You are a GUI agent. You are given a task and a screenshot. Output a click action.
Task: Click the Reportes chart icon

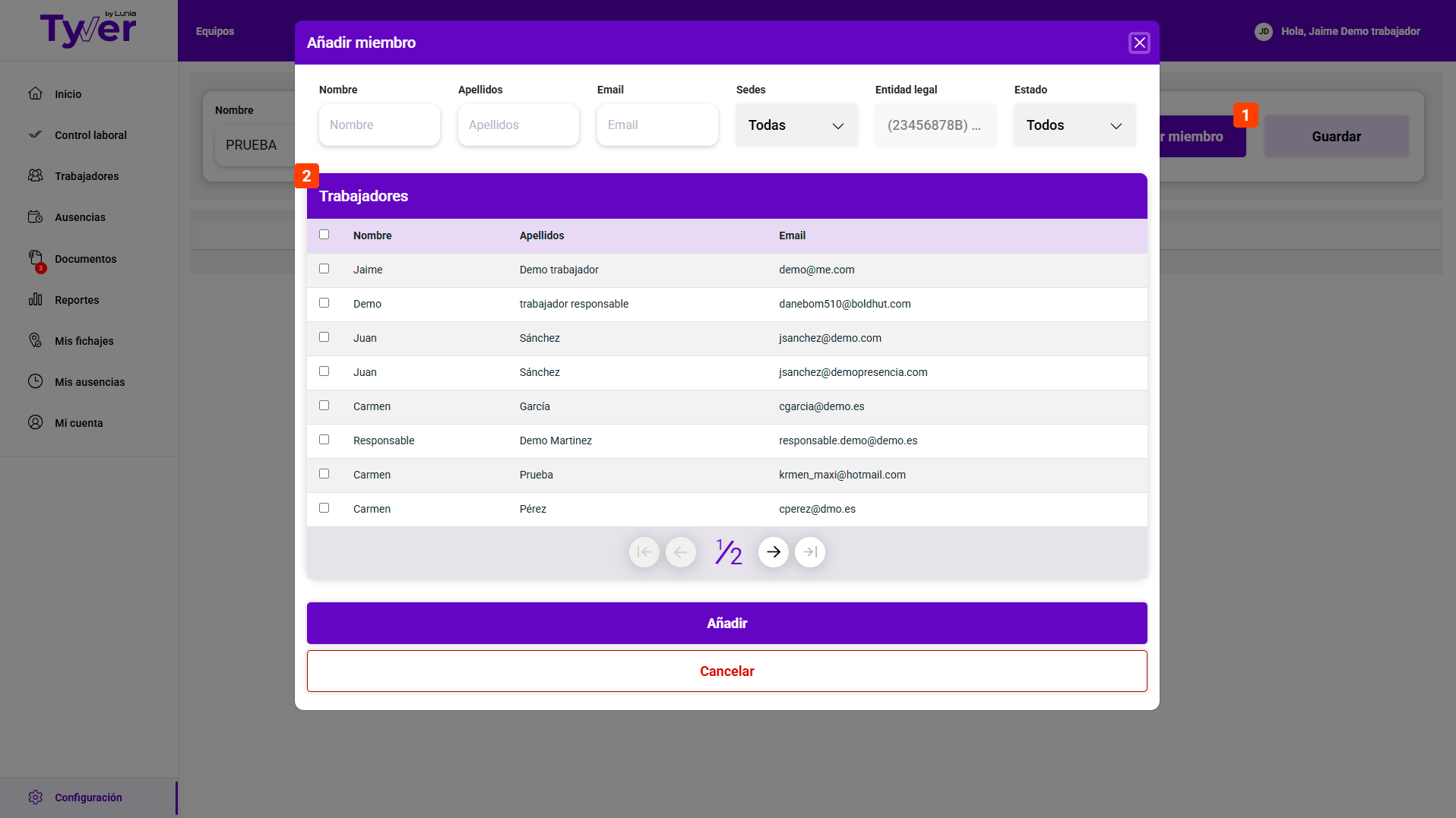36,299
